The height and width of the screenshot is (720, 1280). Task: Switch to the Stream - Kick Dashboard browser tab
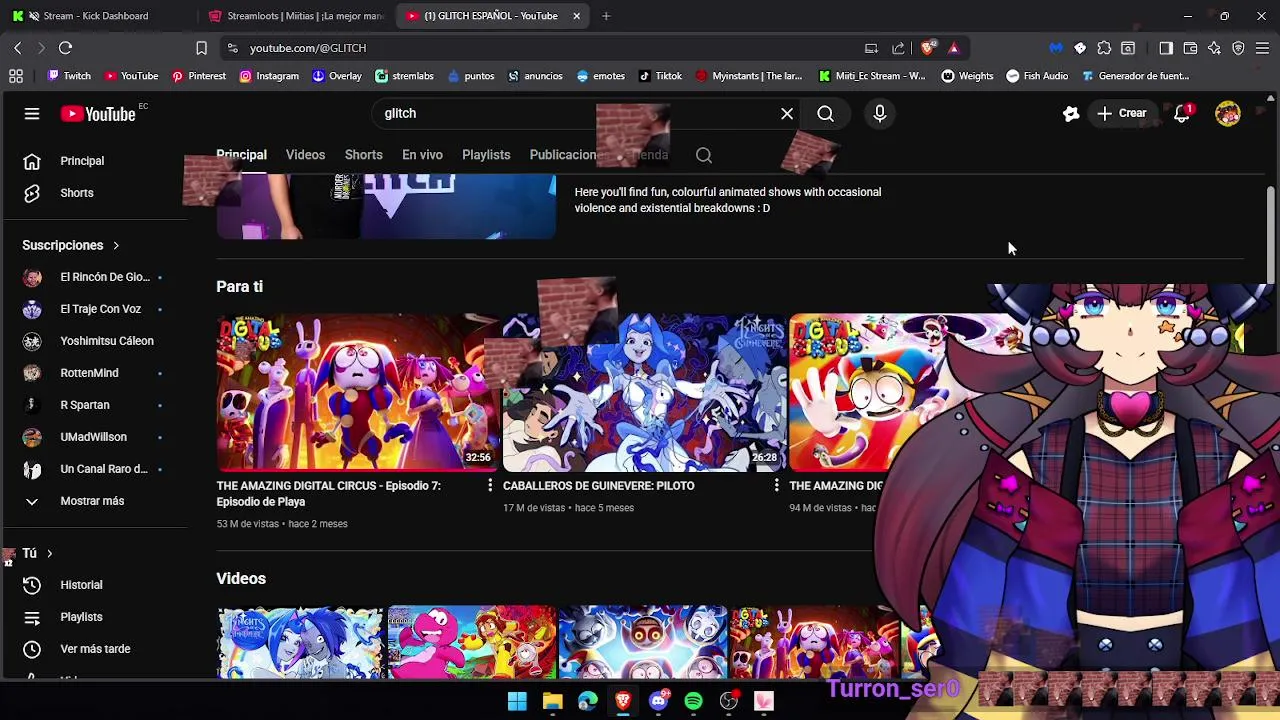95,16
